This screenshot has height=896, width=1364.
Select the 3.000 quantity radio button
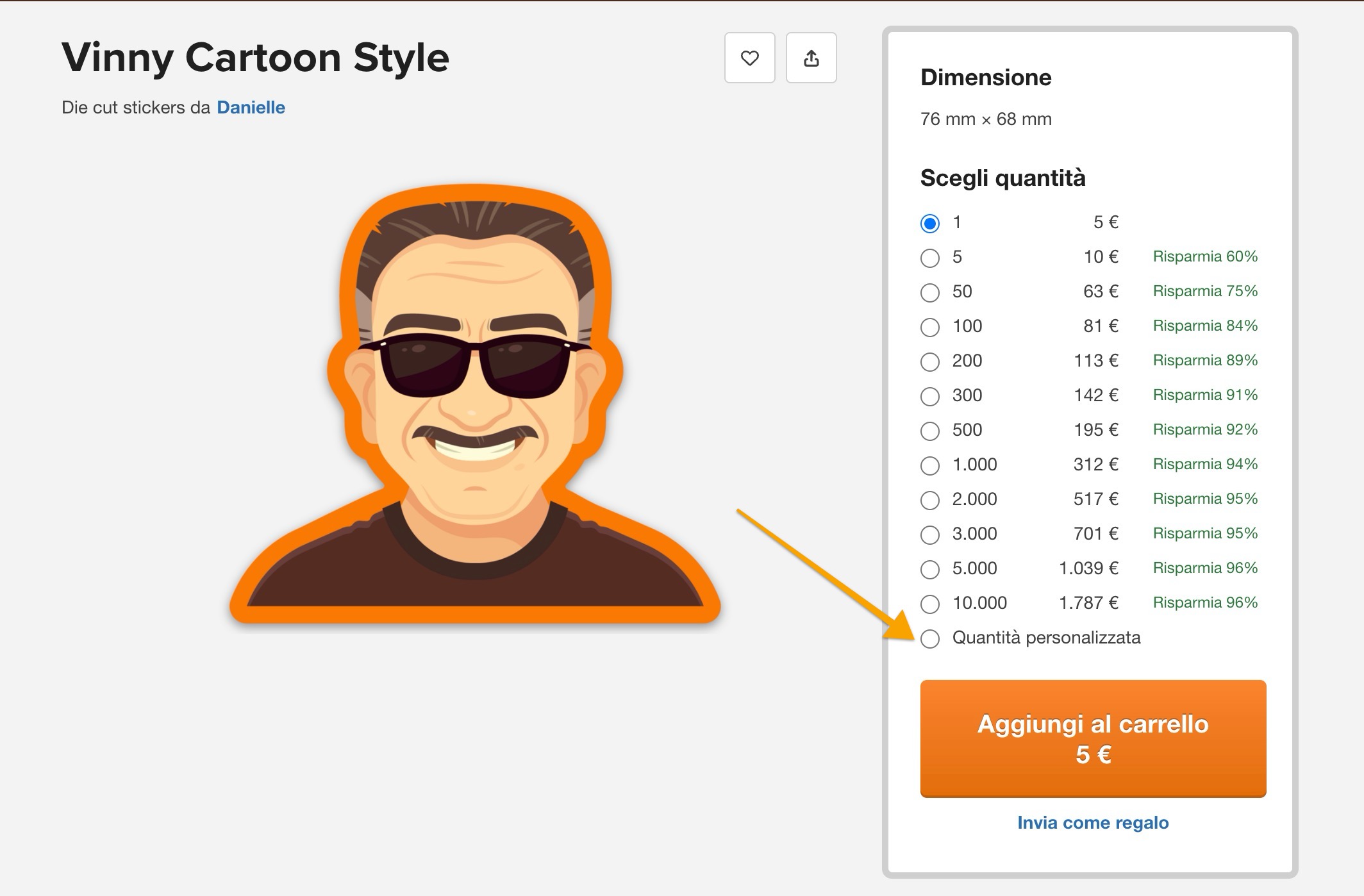929,535
